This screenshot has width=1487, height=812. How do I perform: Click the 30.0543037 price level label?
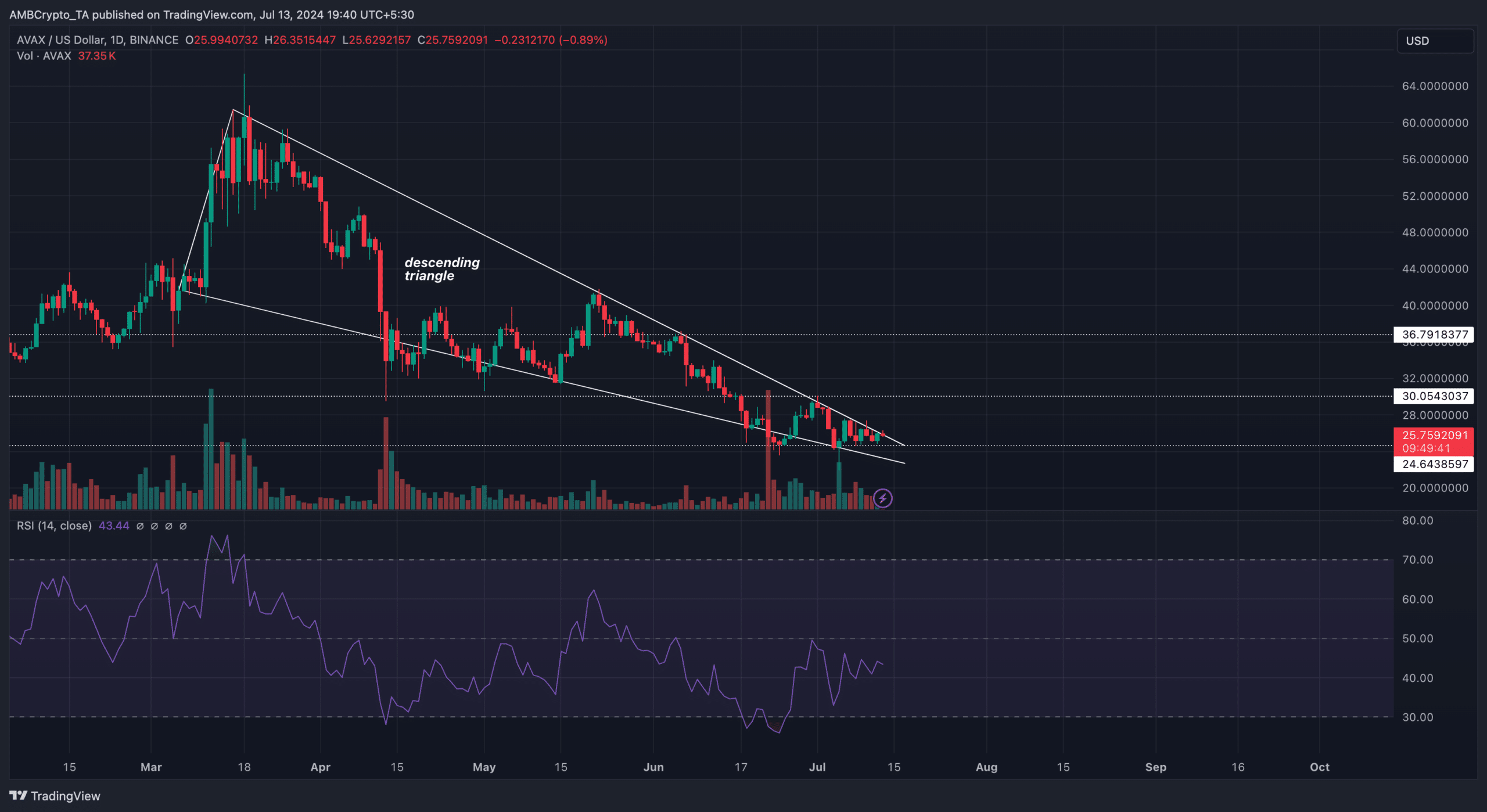(x=1435, y=396)
